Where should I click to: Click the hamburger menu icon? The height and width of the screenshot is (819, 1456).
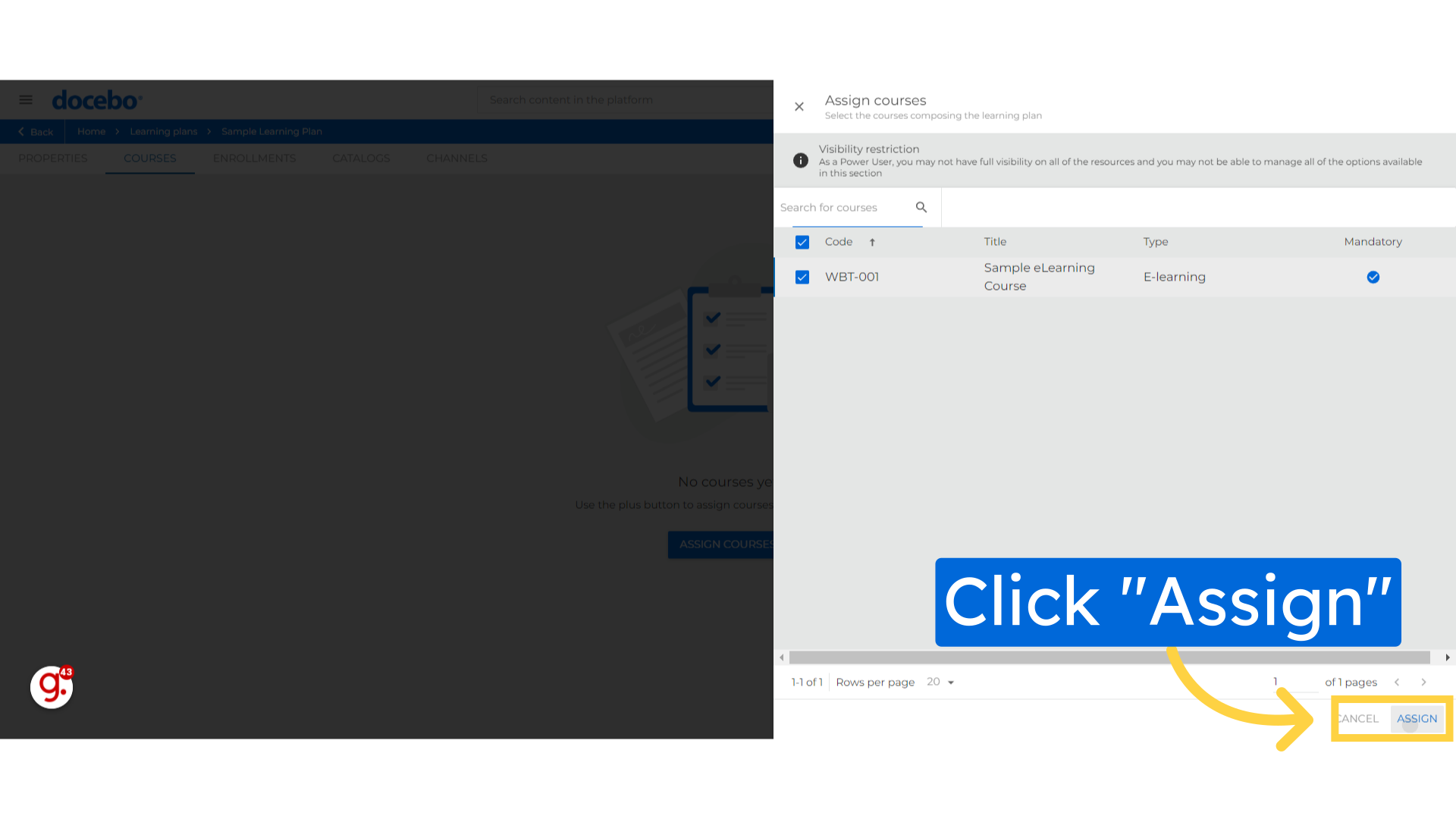(26, 99)
